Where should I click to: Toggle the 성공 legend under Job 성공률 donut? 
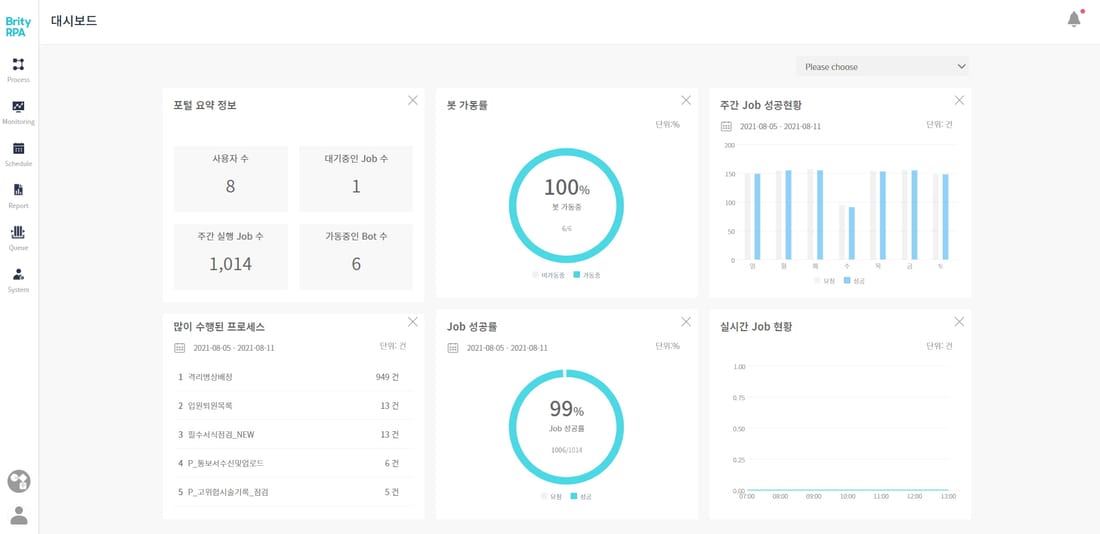coord(582,496)
